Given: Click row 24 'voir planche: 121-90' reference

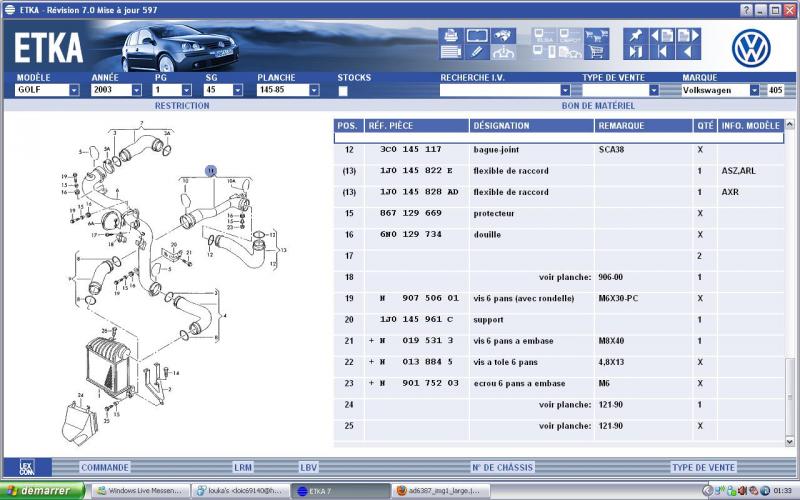Looking at the screenshot, I should (x=581, y=405).
